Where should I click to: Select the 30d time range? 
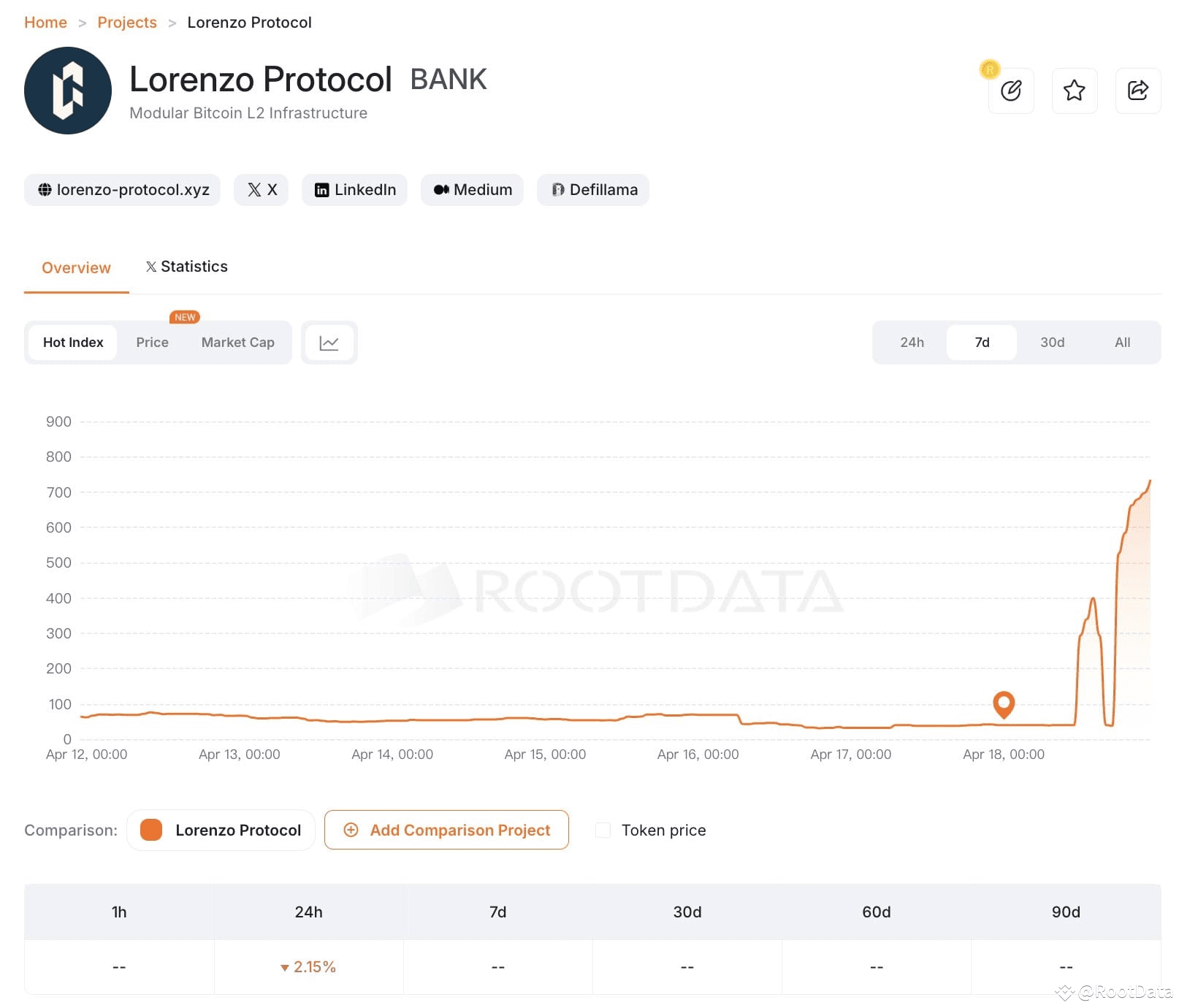1051,342
